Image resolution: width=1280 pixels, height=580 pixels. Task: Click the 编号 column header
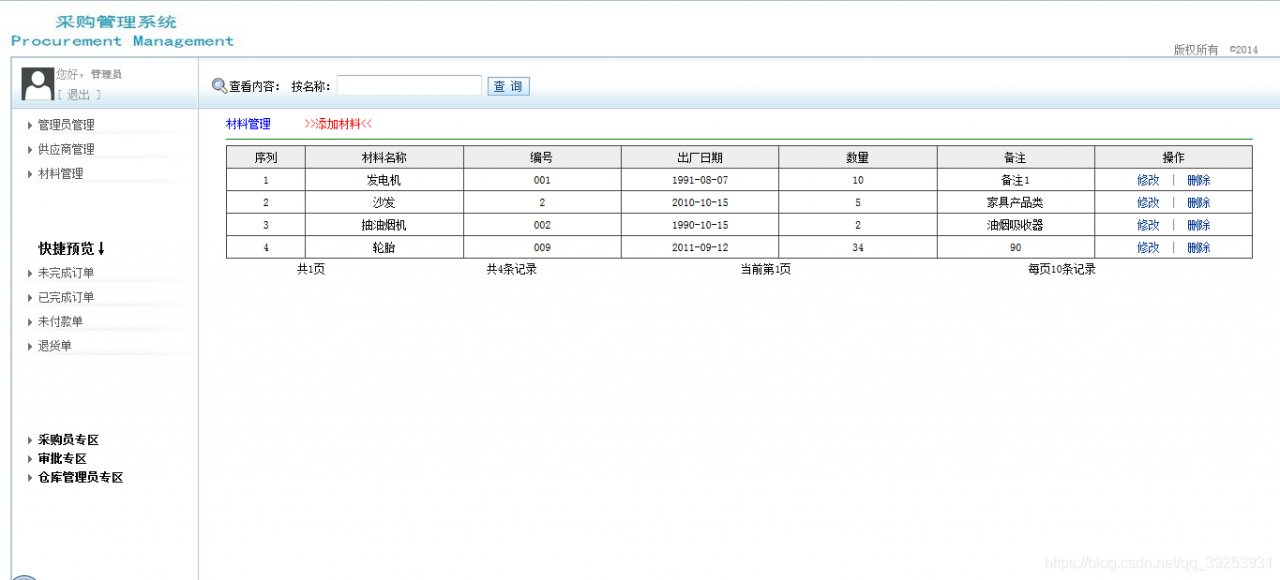click(x=542, y=157)
